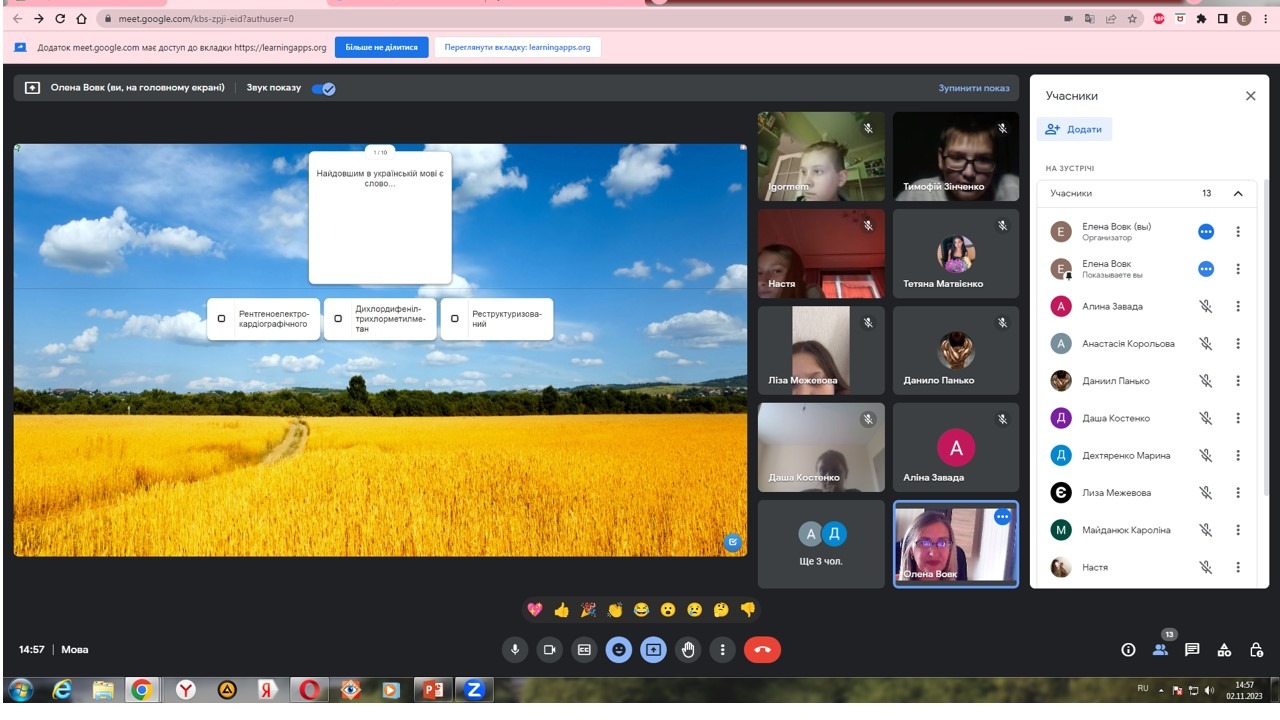Check the "Реструктуризований" answer checkbox
The image size is (1280, 720).
point(454,319)
